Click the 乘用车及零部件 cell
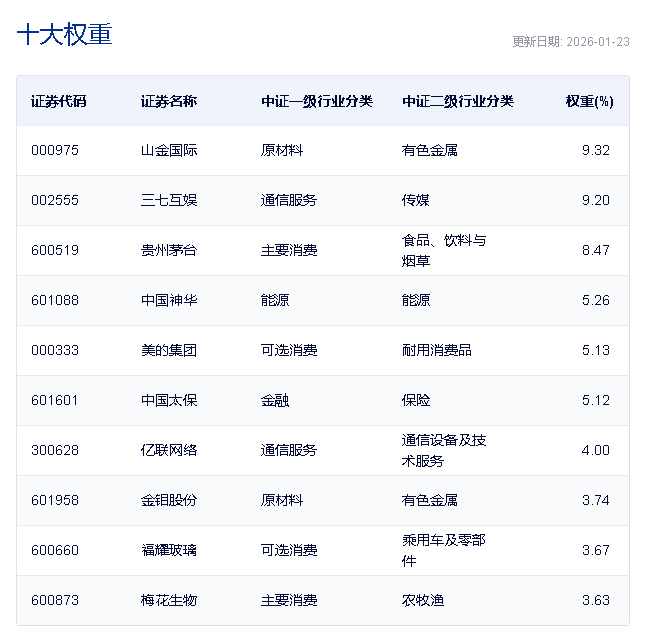Viewport: 649px width, 637px height. [443, 550]
